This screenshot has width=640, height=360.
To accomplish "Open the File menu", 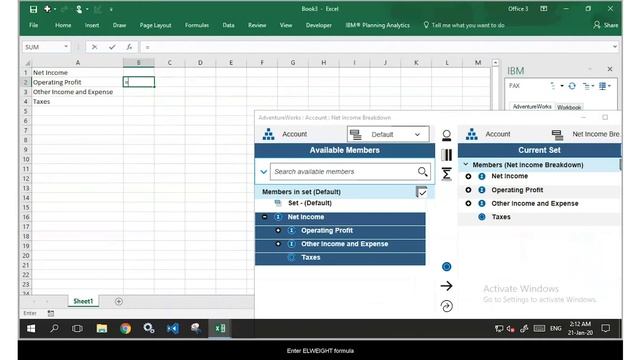I will point(33,25).
